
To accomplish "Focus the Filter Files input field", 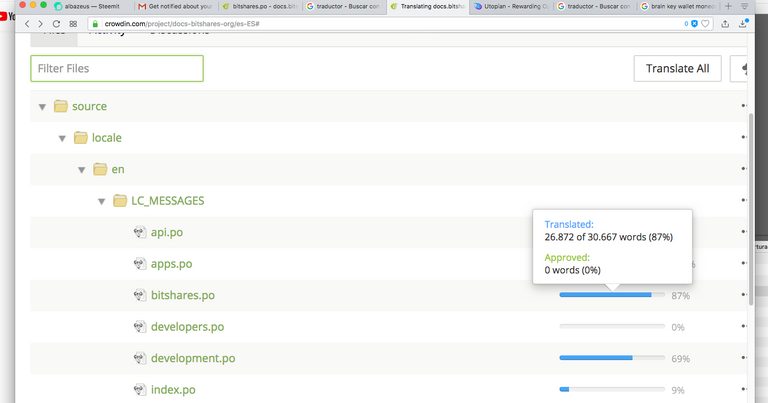I will [117, 69].
